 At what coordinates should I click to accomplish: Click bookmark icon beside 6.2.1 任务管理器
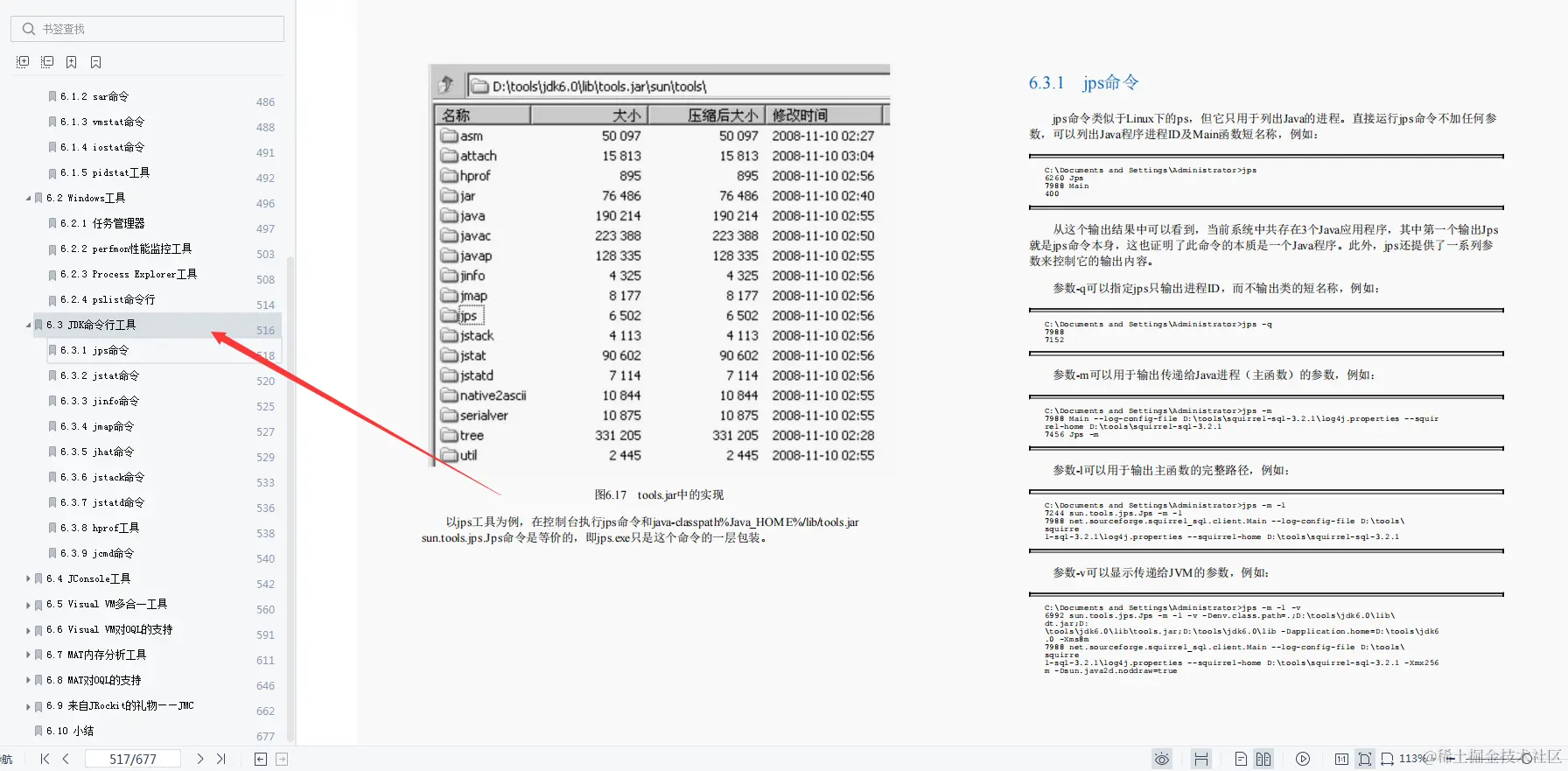[52, 224]
